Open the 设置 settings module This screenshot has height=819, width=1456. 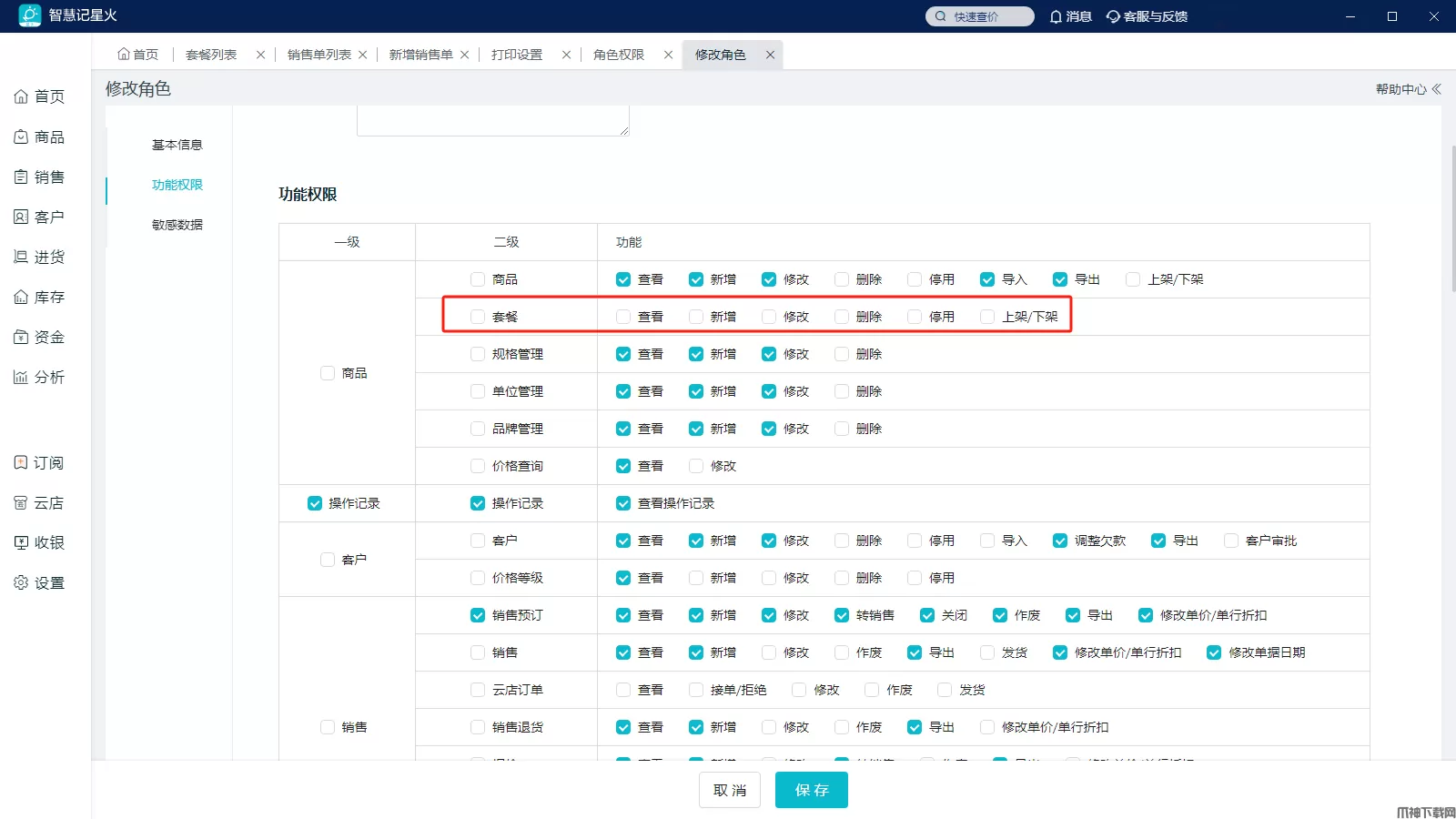[x=39, y=582]
